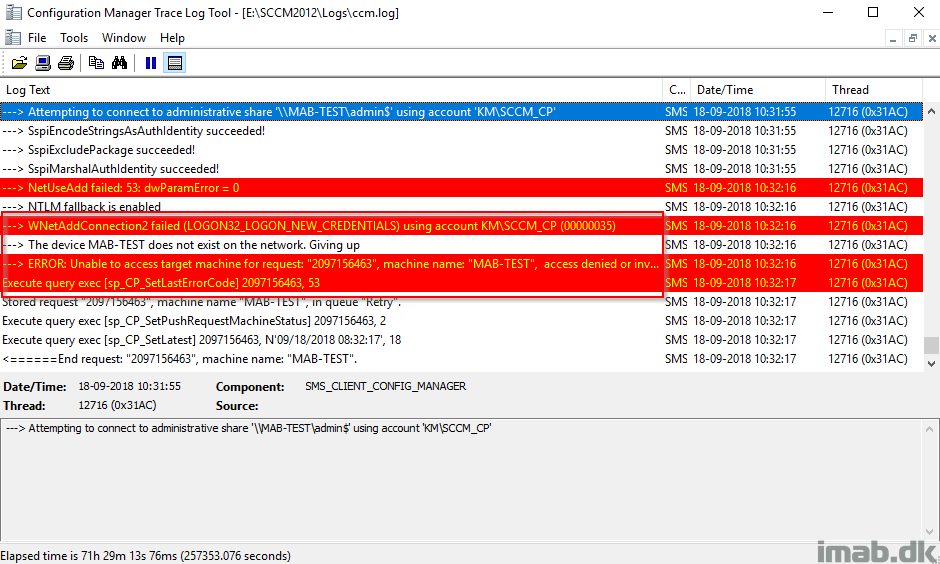The image size is (940, 564).
Task: Sort by the Date/Time column header
Action: pos(758,90)
